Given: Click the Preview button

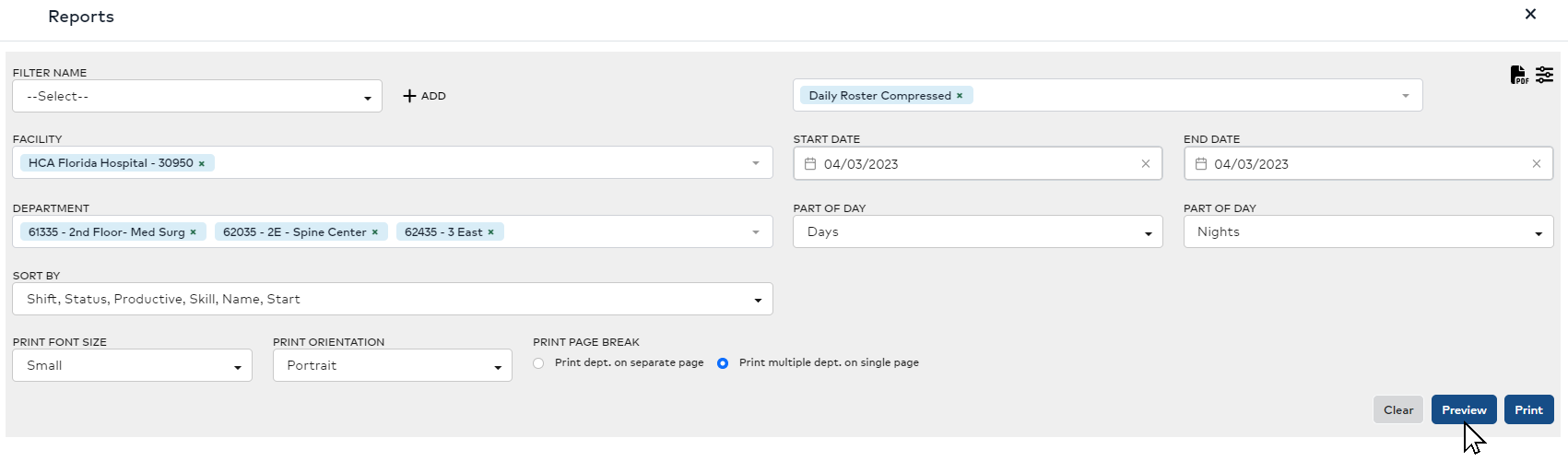Looking at the screenshot, I should coord(1463,410).
